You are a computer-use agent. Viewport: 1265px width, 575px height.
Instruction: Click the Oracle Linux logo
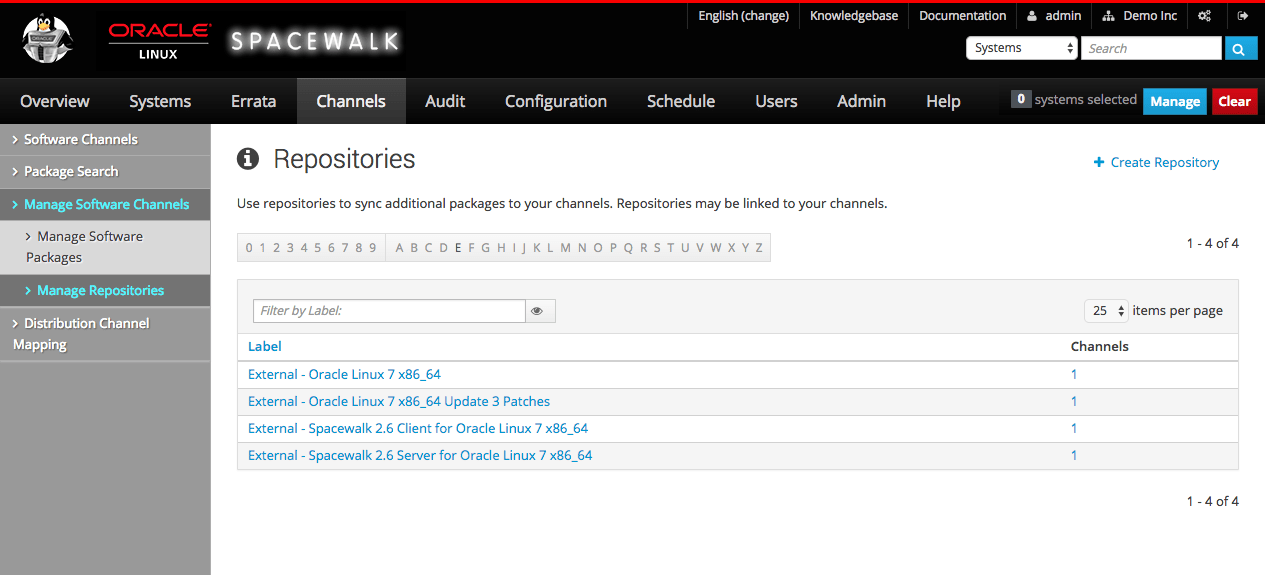coord(159,41)
